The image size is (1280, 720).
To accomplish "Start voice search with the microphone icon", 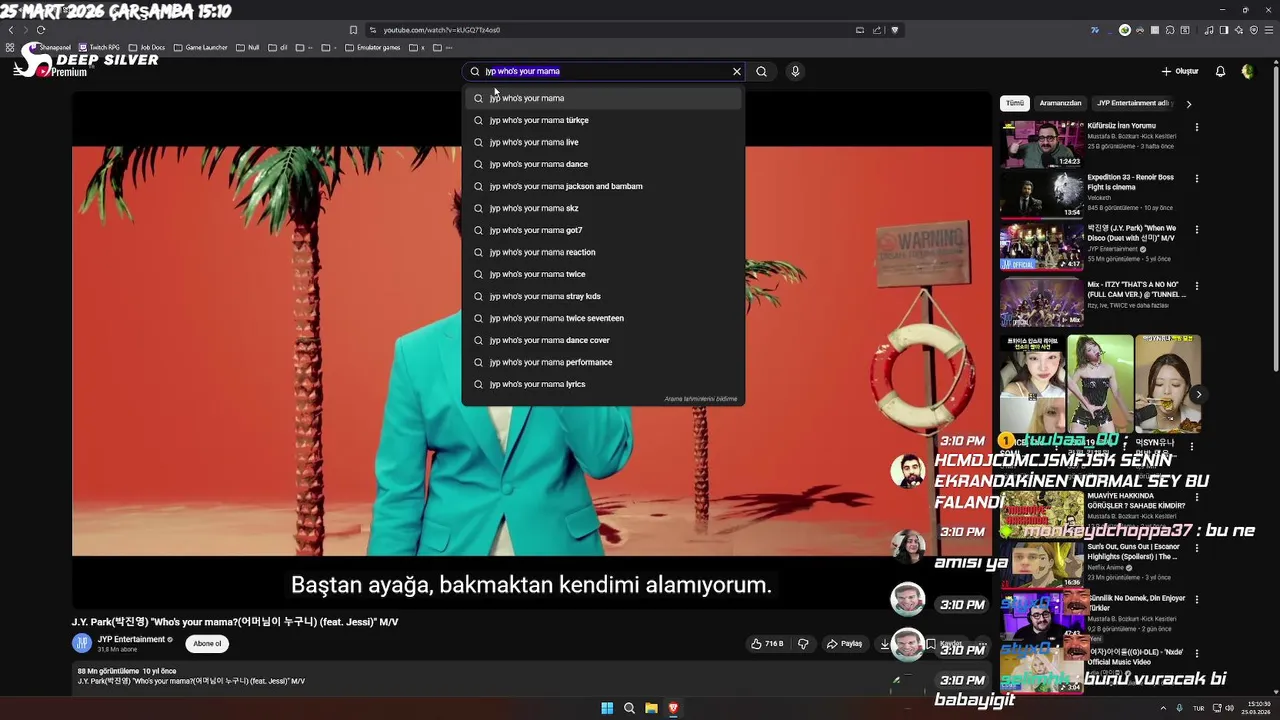I will coord(795,71).
